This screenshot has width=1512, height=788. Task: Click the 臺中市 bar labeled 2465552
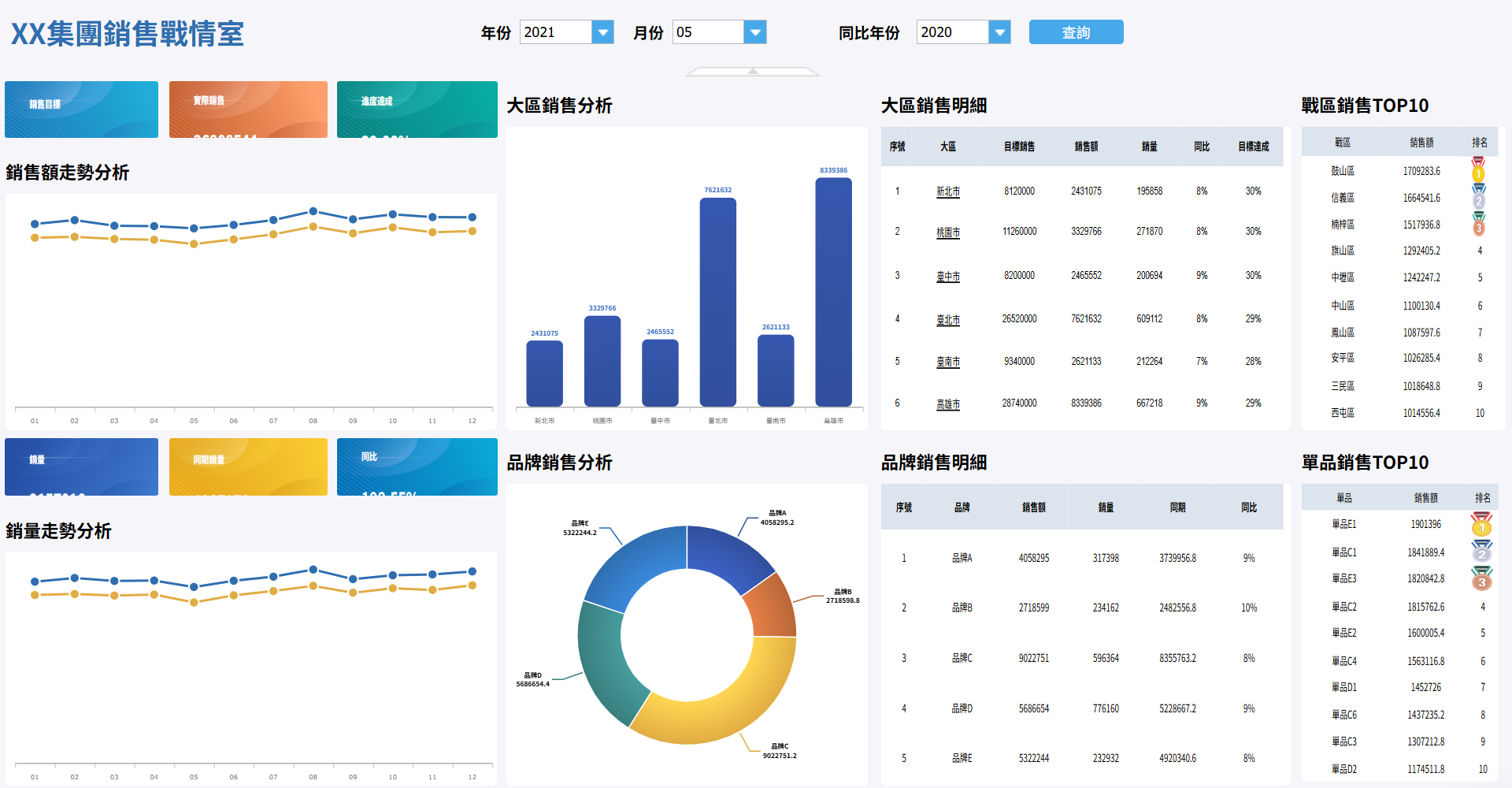click(x=660, y=373)
